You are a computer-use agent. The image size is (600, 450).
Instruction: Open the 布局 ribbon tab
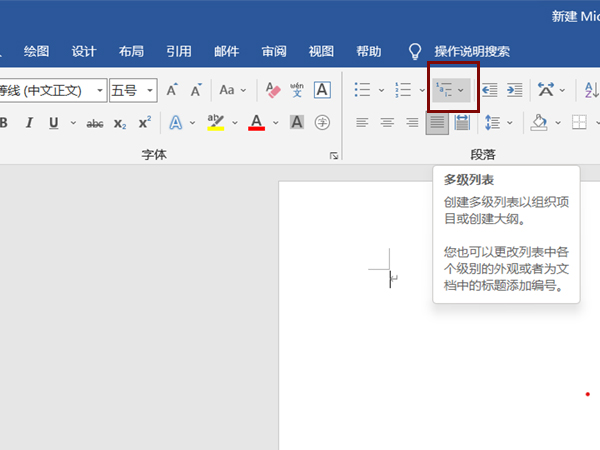coord(131,51)
